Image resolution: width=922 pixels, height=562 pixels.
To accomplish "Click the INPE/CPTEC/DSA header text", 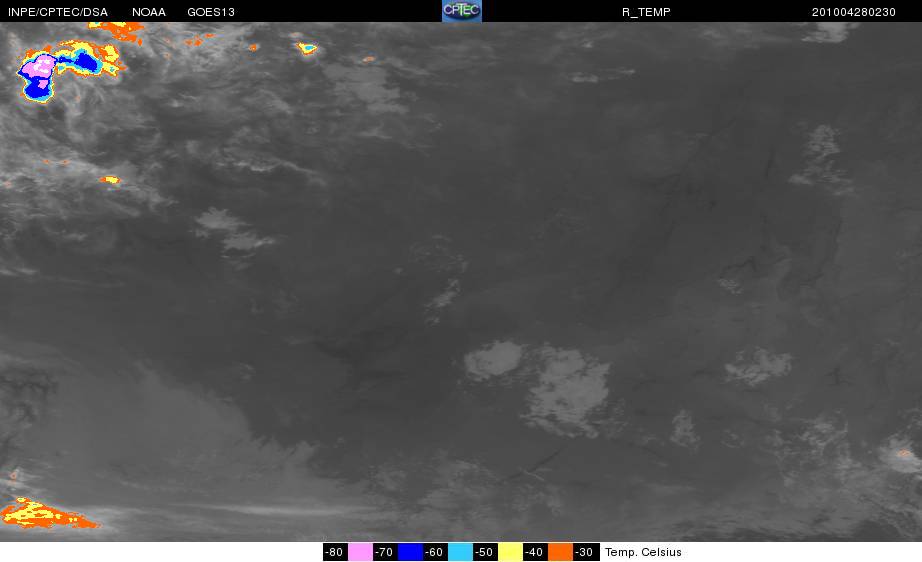I will (x=58, y=12).
